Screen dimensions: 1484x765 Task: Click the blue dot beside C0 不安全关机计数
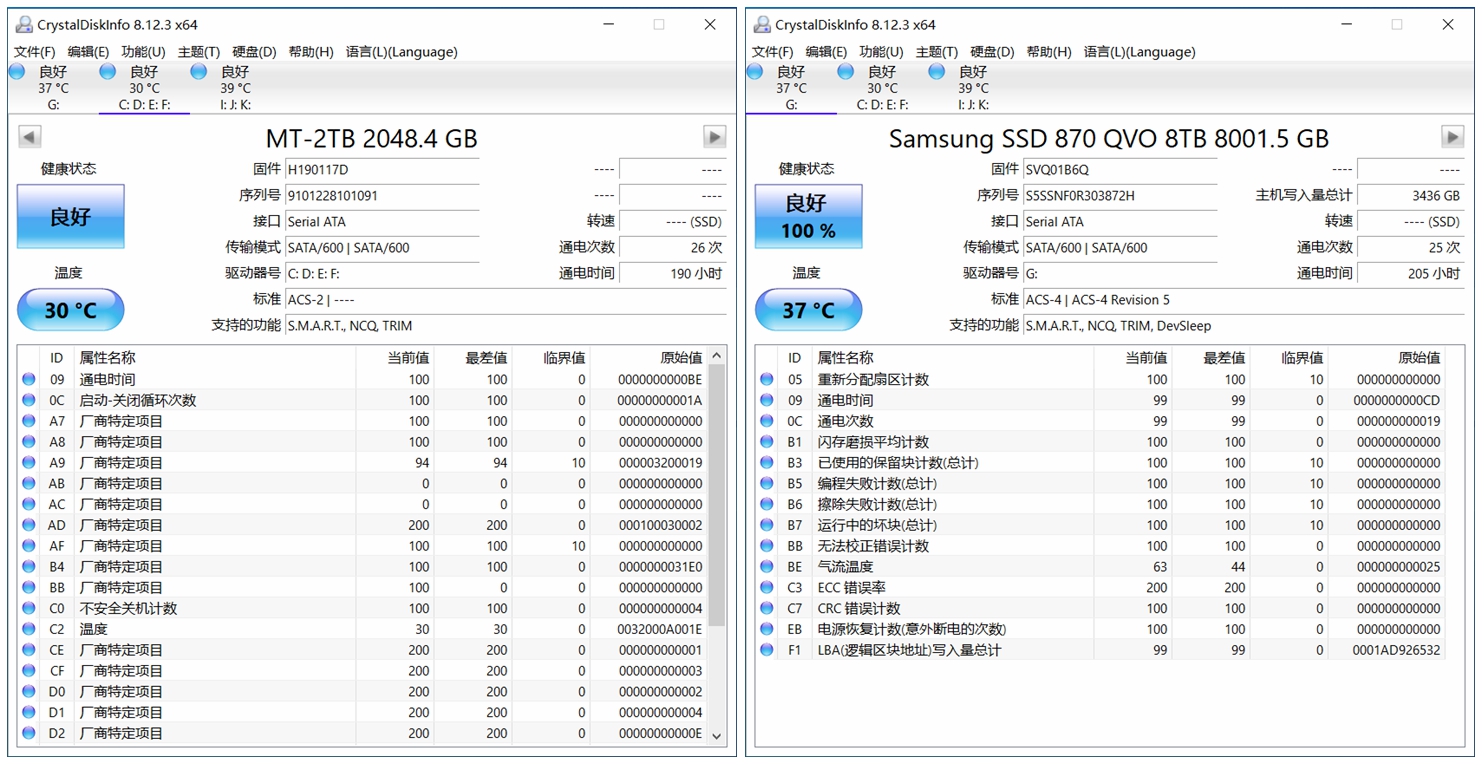coord(30,608)
